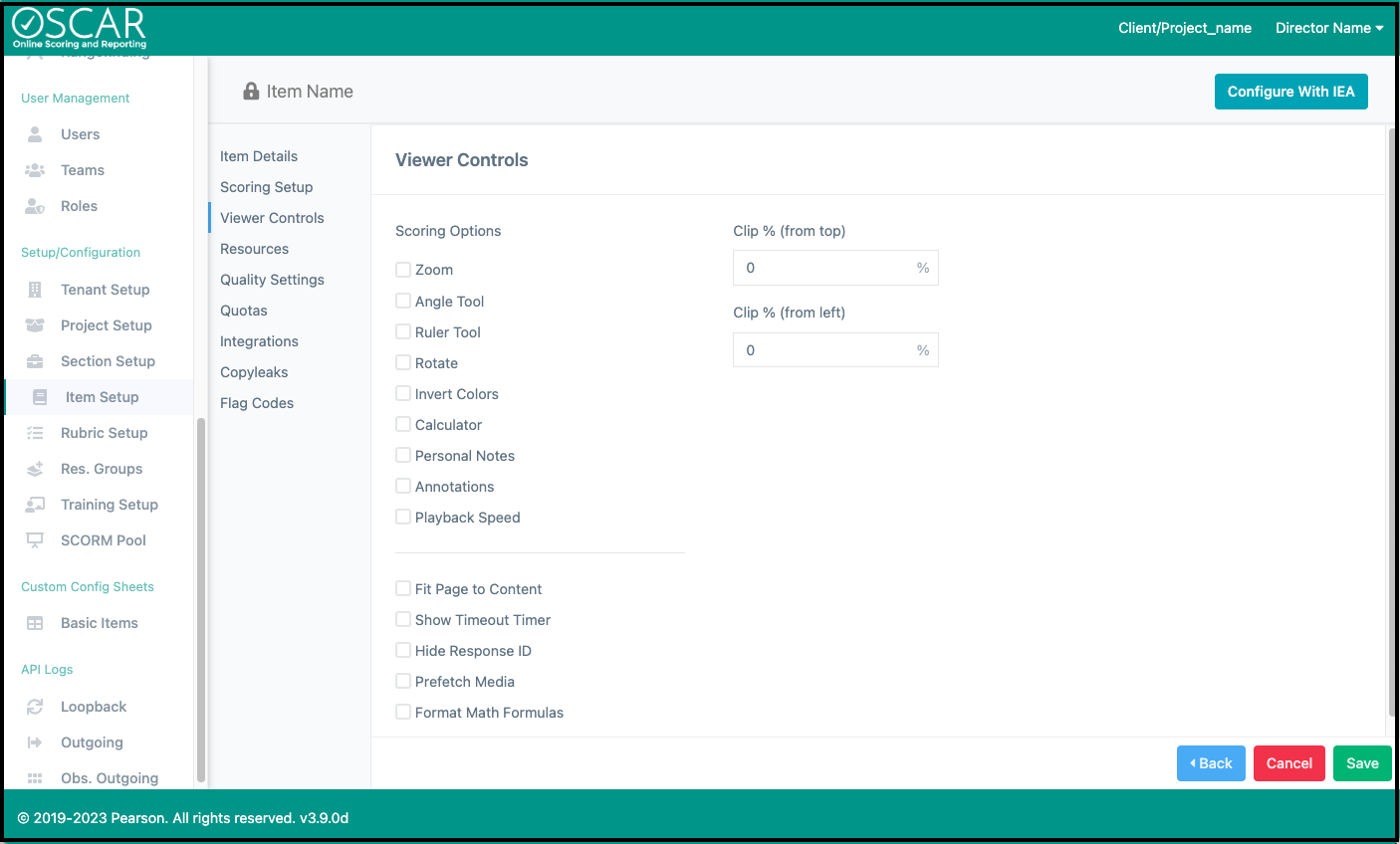Click the Clip % (from top) field

click(824, 268)
